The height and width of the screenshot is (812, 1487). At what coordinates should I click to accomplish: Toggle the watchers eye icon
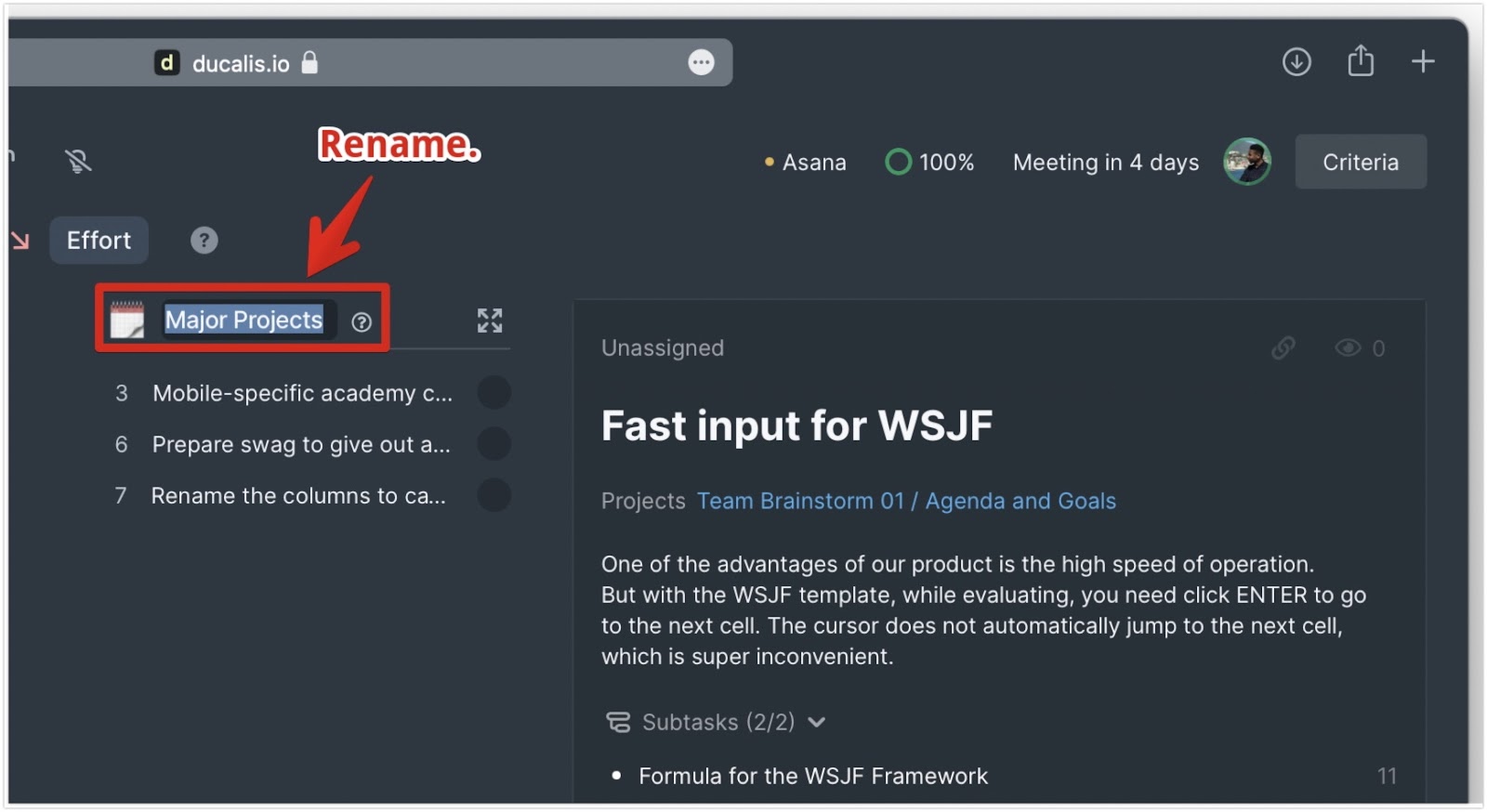coord(1348,348)
